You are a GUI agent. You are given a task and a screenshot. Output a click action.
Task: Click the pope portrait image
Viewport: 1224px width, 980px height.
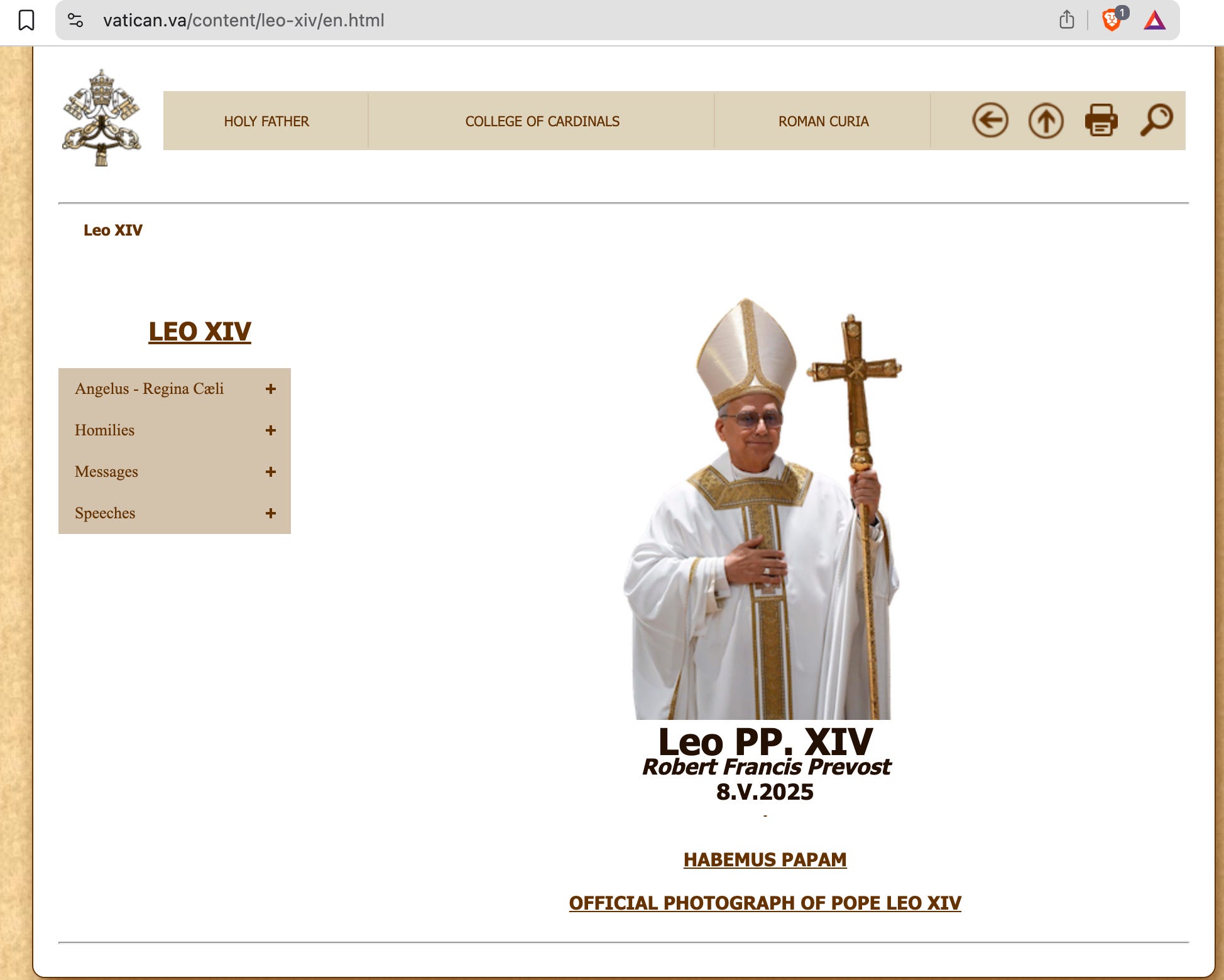pos(762,509)
